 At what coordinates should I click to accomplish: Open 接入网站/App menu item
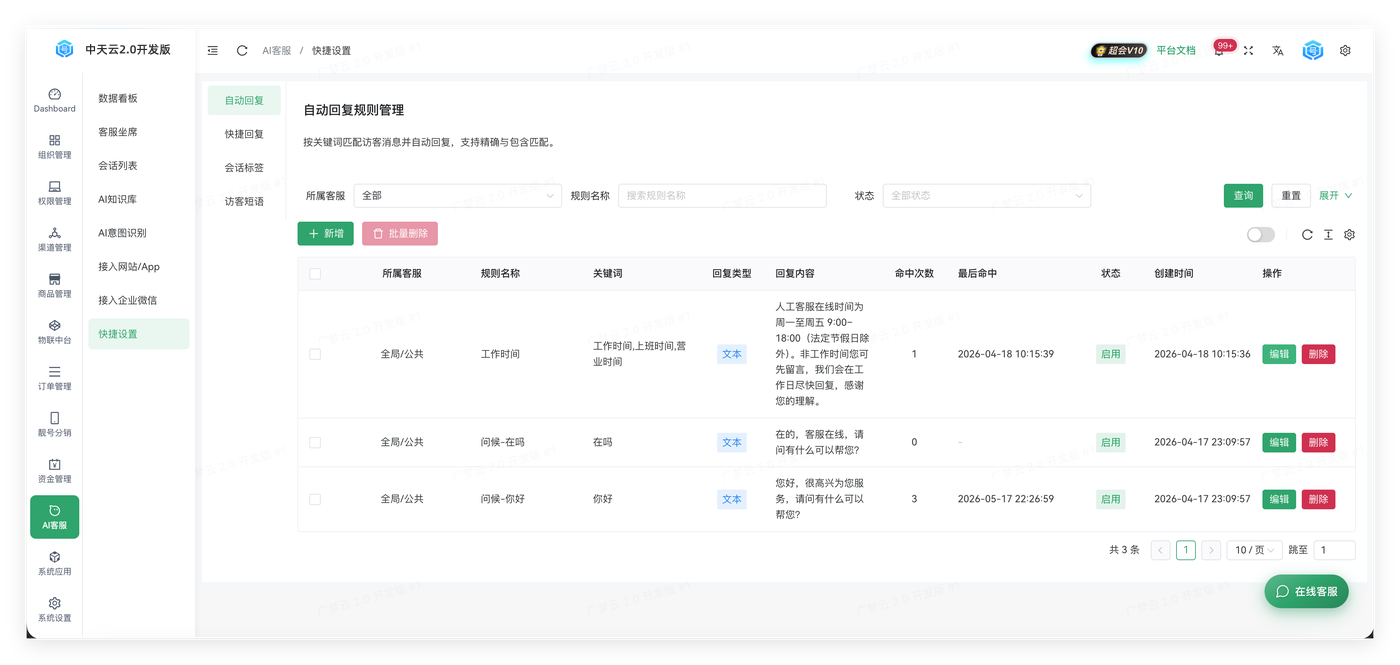(139, 267)
